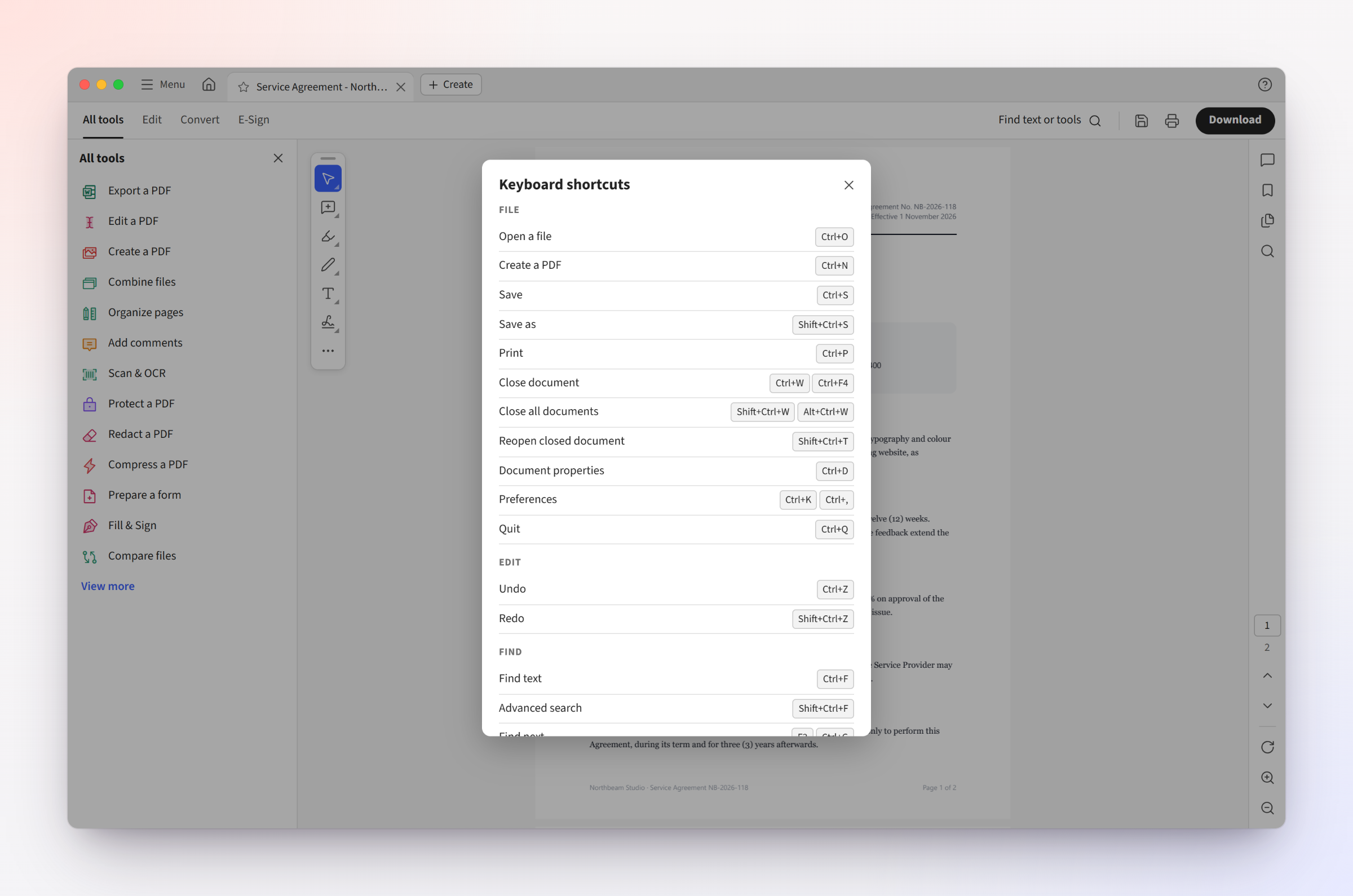Pick the pencil draw tool

(x=328, y=264)
